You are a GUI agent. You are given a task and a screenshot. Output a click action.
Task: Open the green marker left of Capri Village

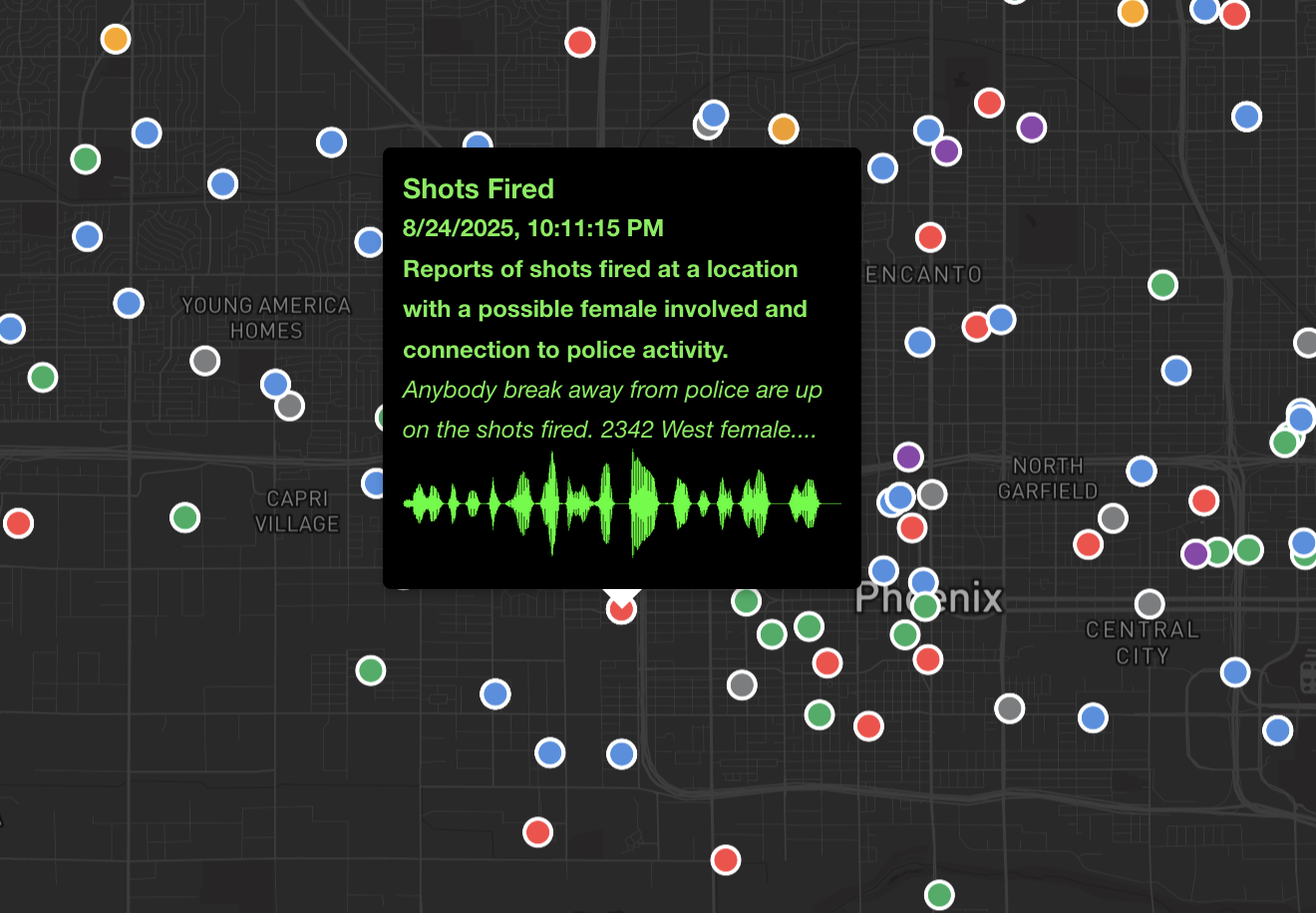pyautogui.click(x=184, y=517)
